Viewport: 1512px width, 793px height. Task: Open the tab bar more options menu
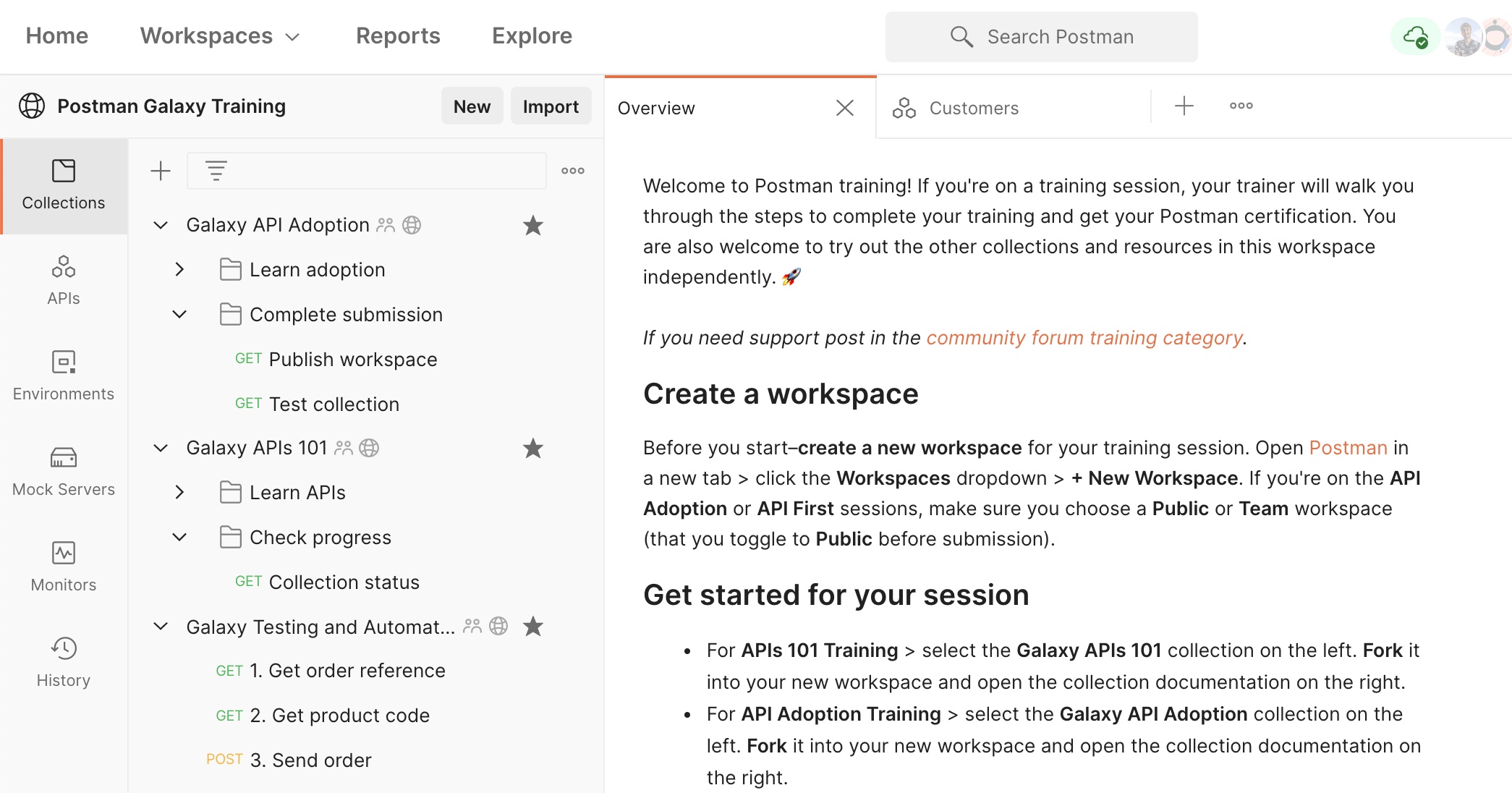(1241, 106)
